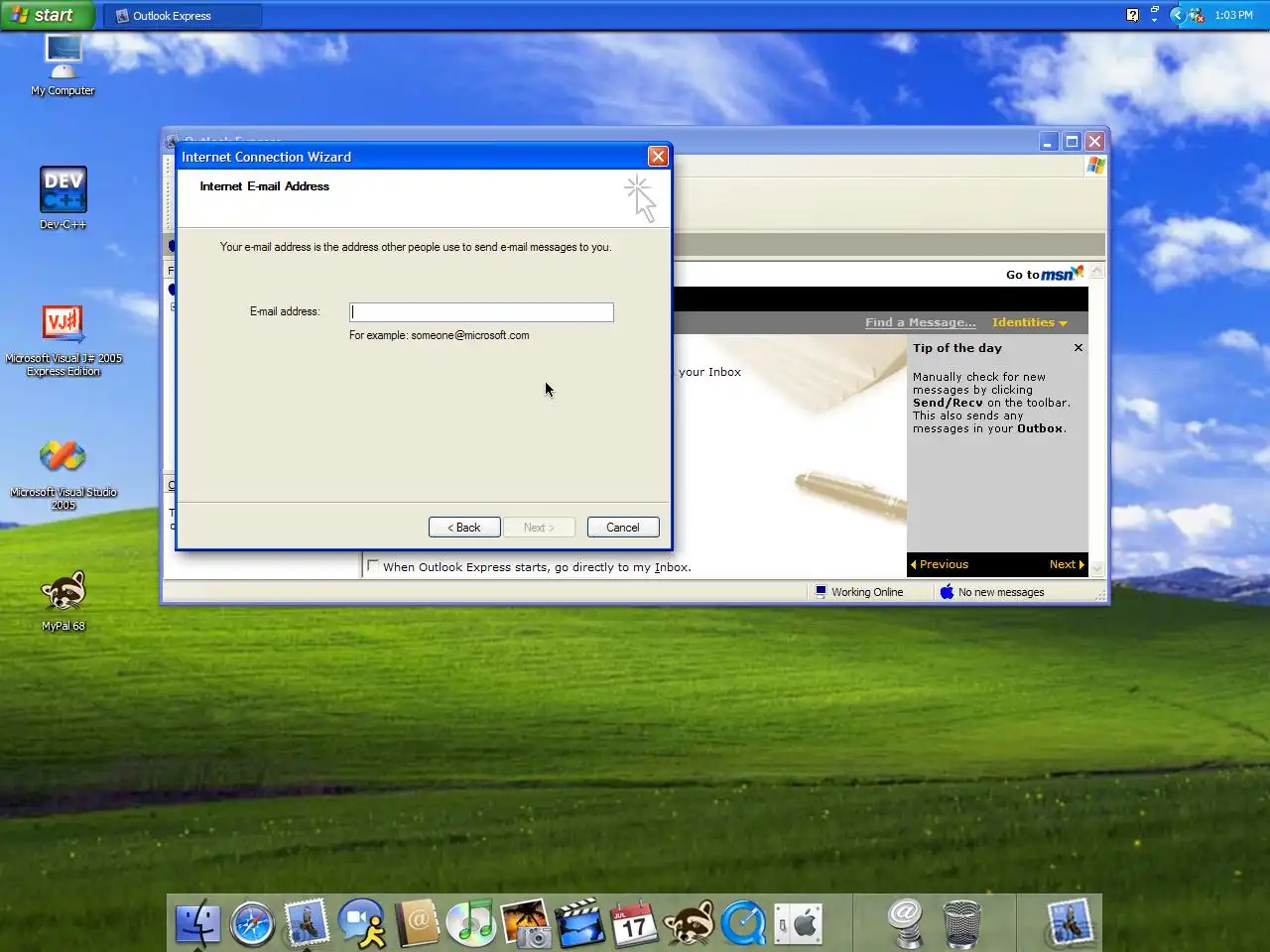Expand hidden tray icons arrow
1270x952 pixels.
click(1177, 15)
